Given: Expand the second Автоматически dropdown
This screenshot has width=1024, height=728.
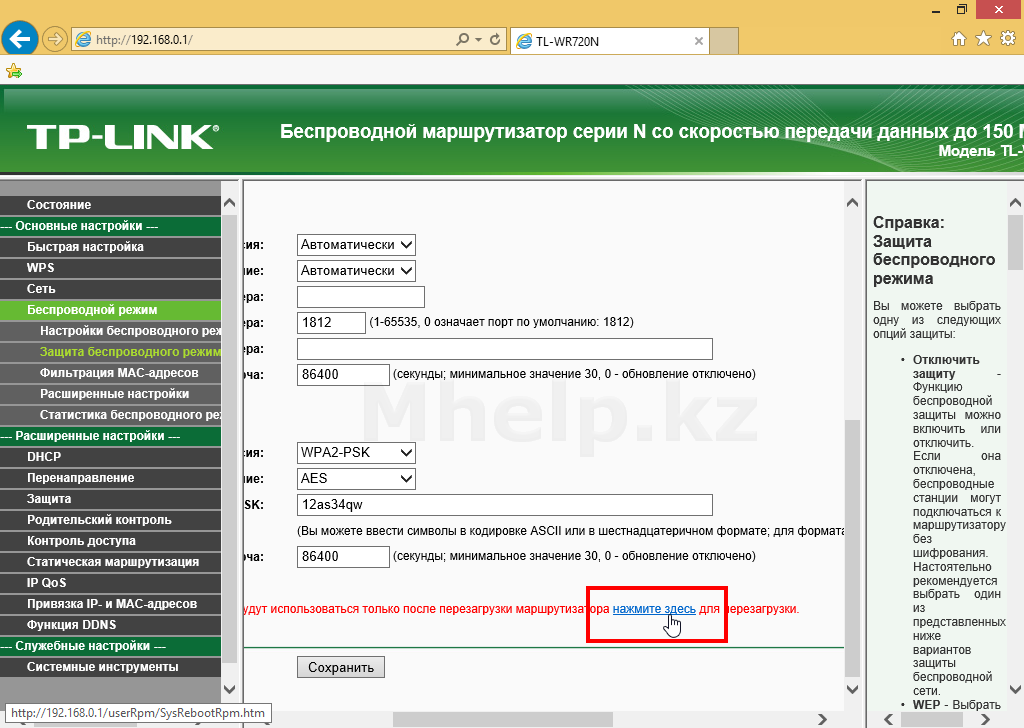Looking at the screenshot, I should tap(356, 270).
